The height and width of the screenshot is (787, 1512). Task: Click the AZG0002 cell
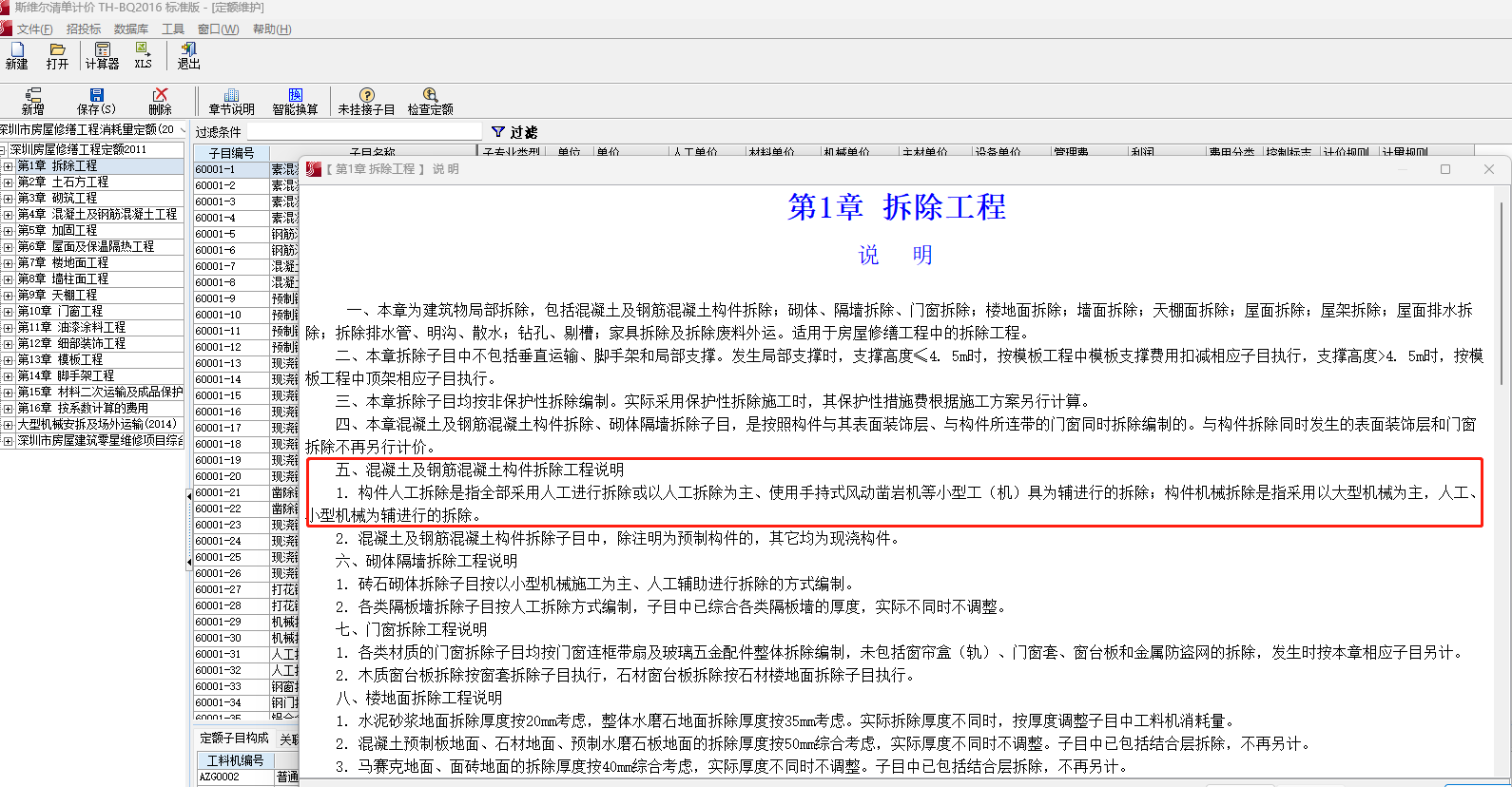[235, 777]
